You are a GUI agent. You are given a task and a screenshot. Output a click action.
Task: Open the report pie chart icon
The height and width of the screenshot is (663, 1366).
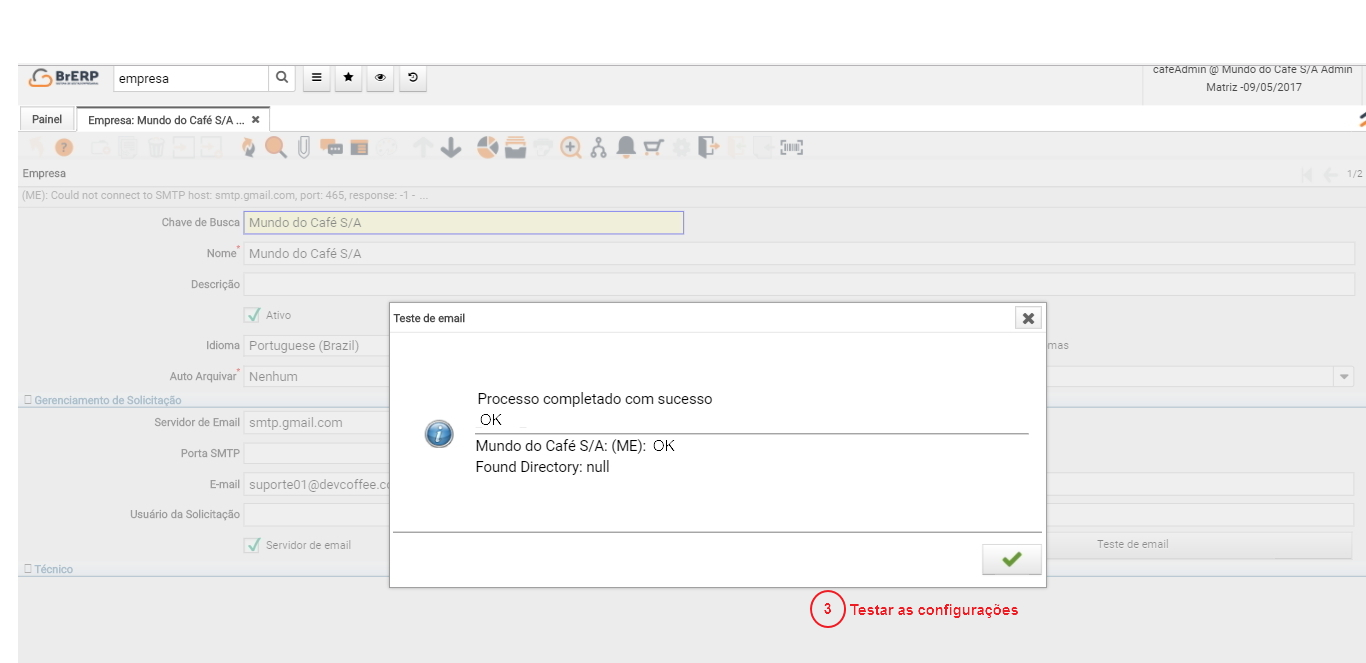pos(487,148)
